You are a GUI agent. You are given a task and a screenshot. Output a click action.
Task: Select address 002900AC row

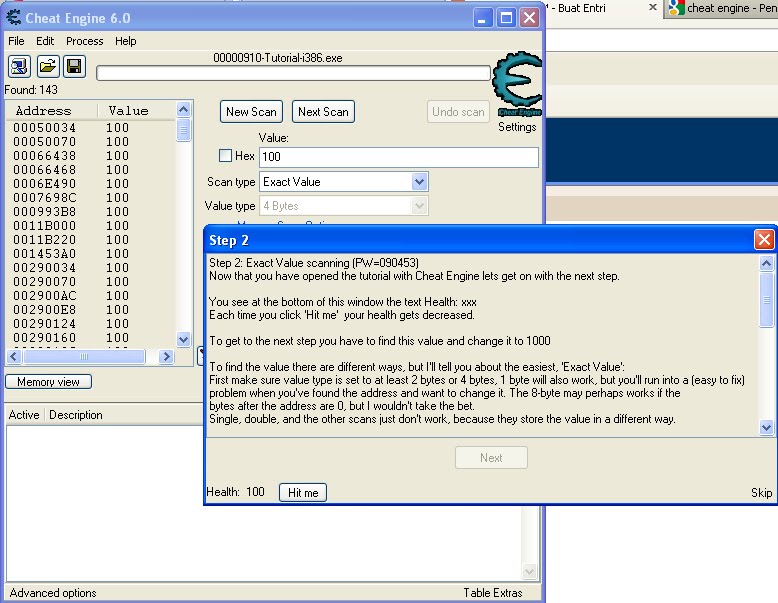point(90,295)
